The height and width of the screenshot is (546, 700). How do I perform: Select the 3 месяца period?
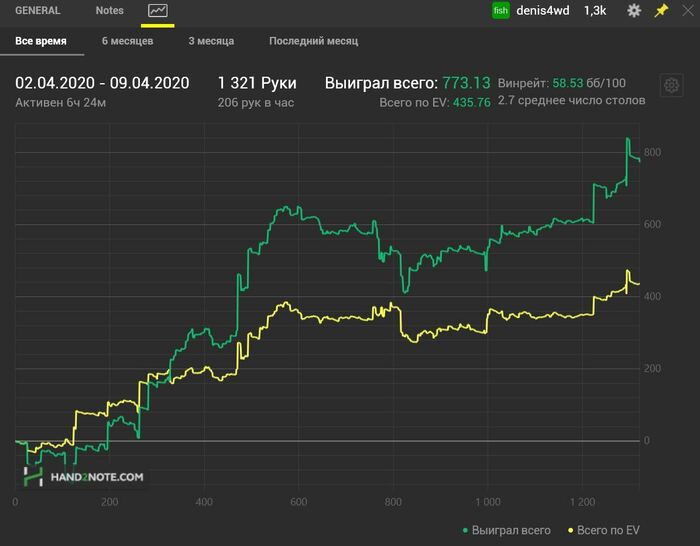(211, 41)
